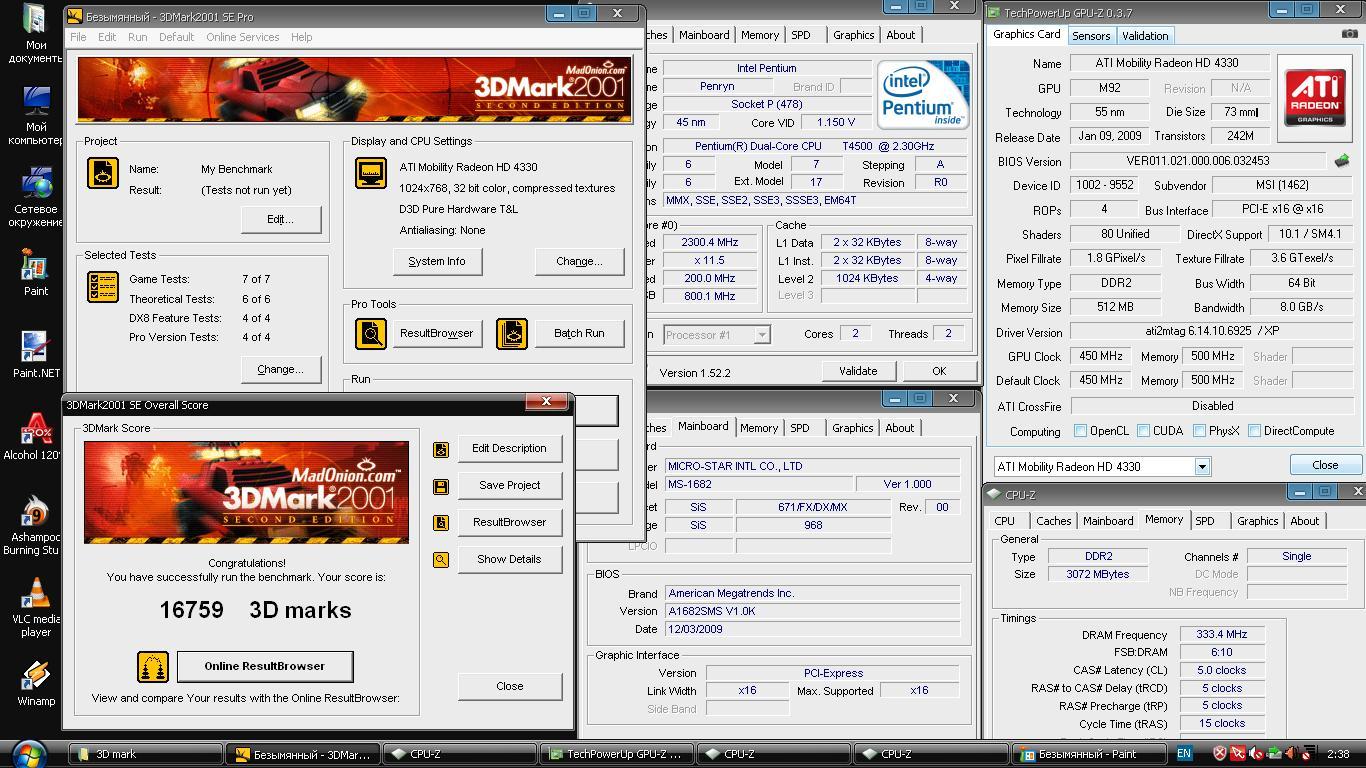1366x768 pixels.
Task: Switch to Безымянный - Paint taskbar button
Action: (x=1088, y=754)
